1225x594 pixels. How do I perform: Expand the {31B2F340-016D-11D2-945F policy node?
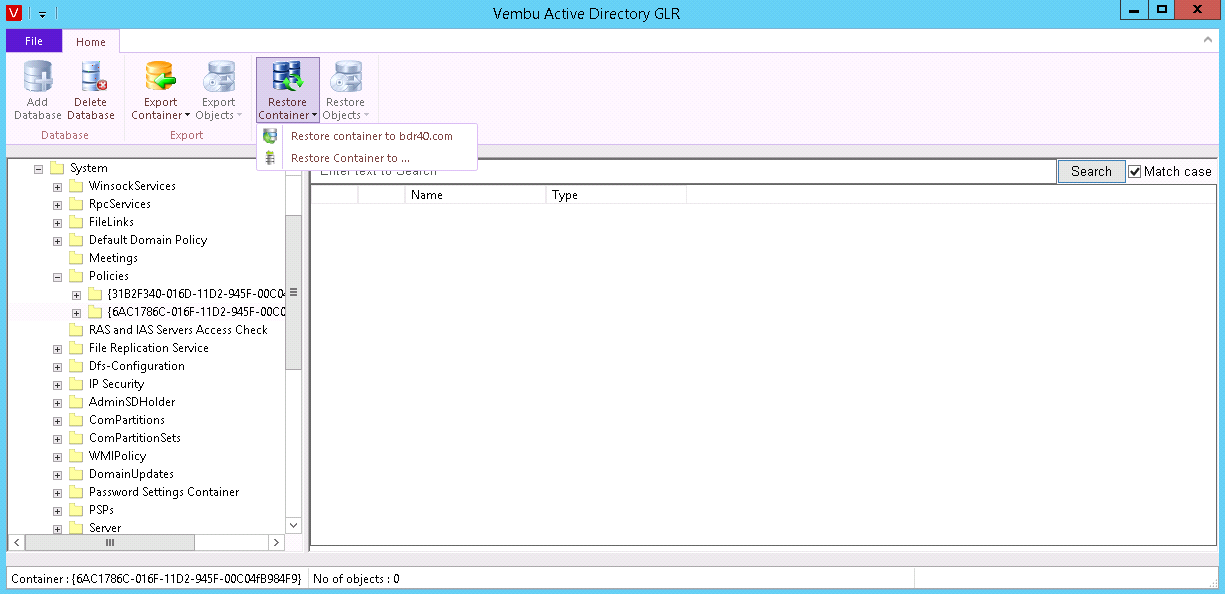tap(76, 295)
